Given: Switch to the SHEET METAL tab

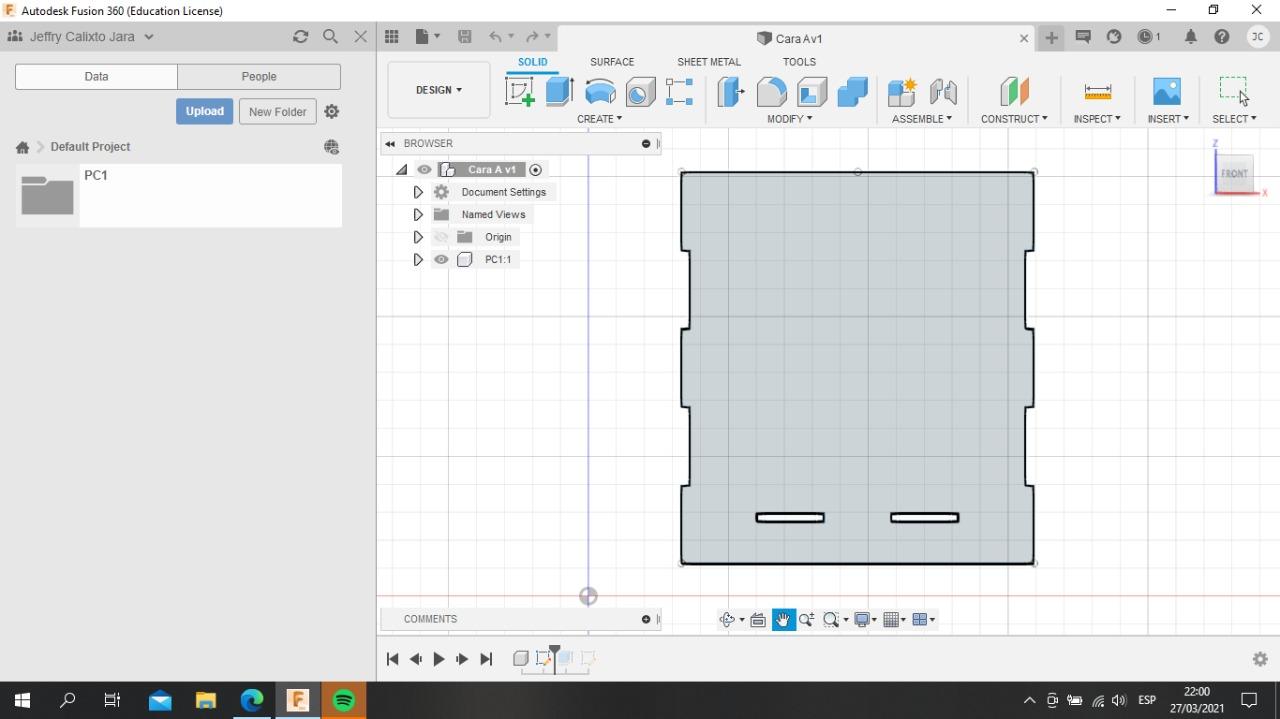Looking at the screenshot, I should point(708,62).
